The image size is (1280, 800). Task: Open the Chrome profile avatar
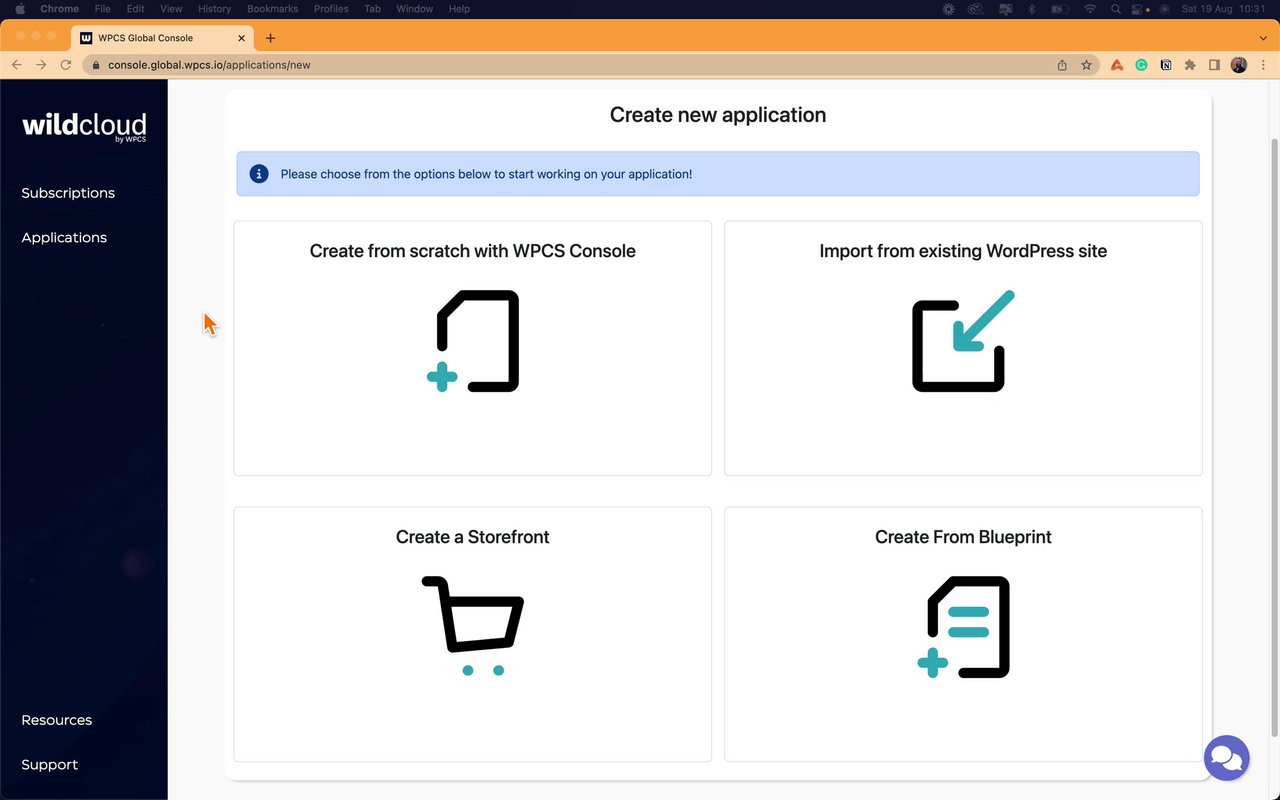pos(1239,65)
